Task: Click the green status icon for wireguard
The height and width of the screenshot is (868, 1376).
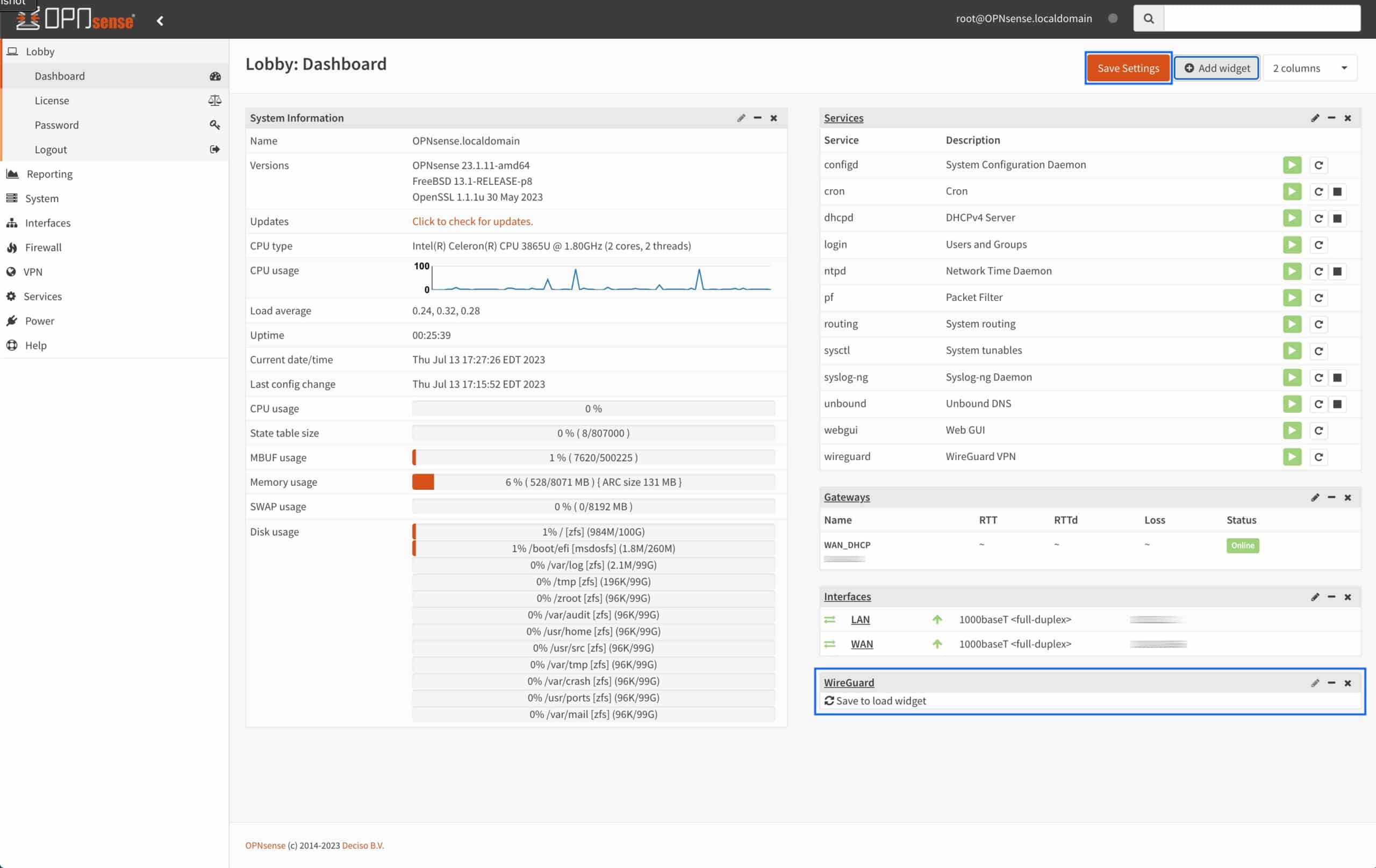Action: click(1292, 456)
